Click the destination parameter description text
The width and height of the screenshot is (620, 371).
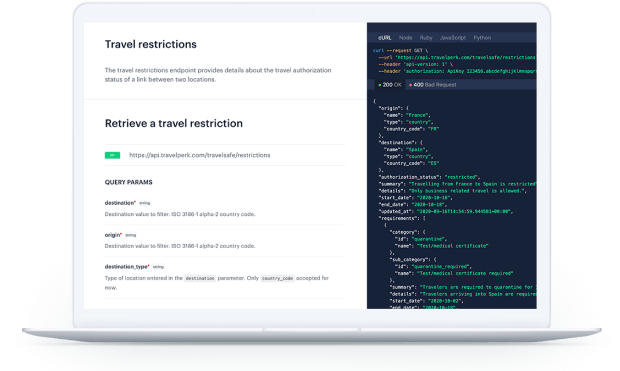tap(180, 214)
